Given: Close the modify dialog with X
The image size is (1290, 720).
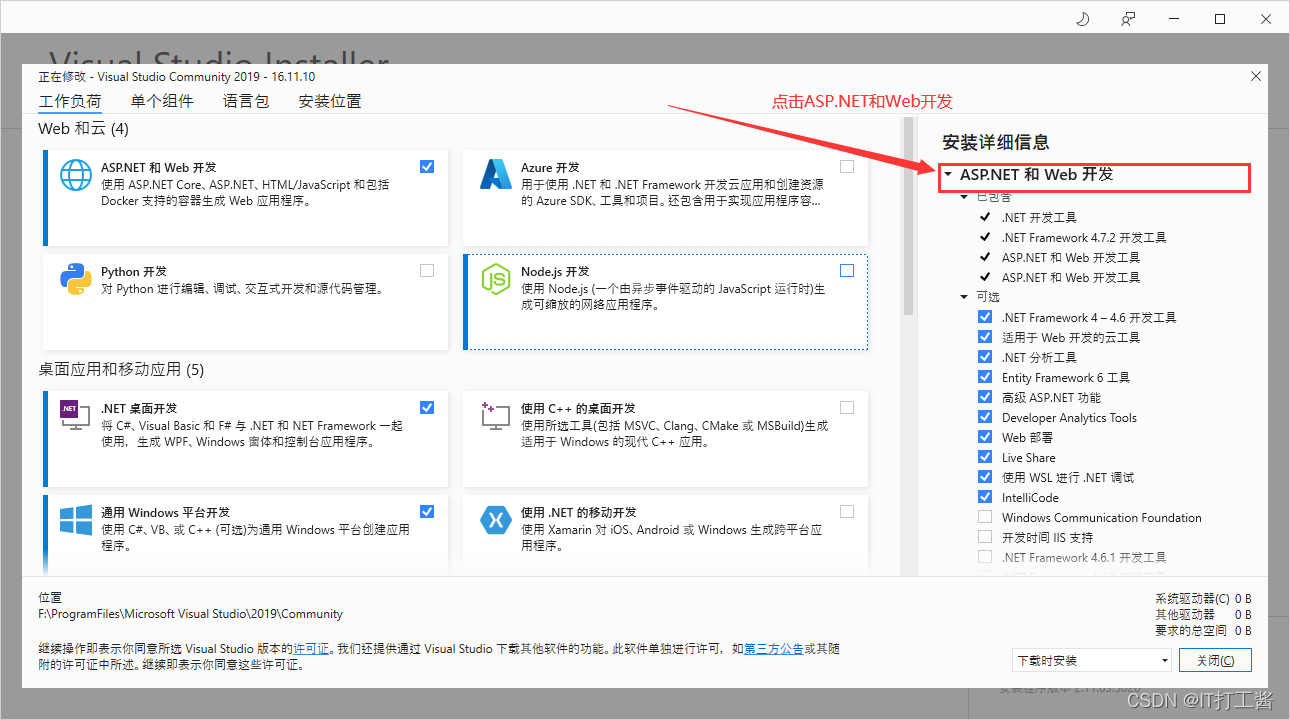Looking at the screenshot, I should 1256,76.
